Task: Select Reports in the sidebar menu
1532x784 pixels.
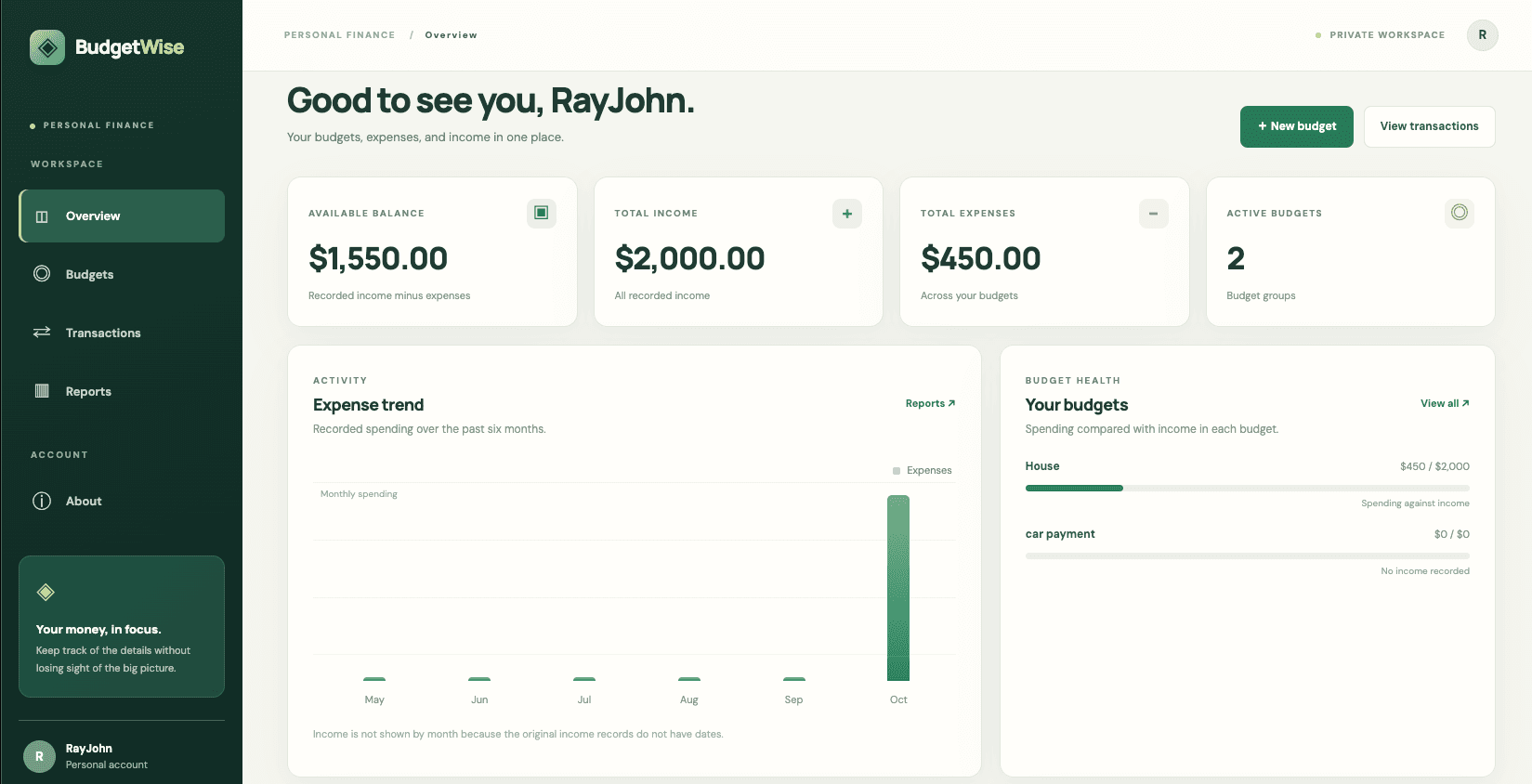Action: point(122,392)
